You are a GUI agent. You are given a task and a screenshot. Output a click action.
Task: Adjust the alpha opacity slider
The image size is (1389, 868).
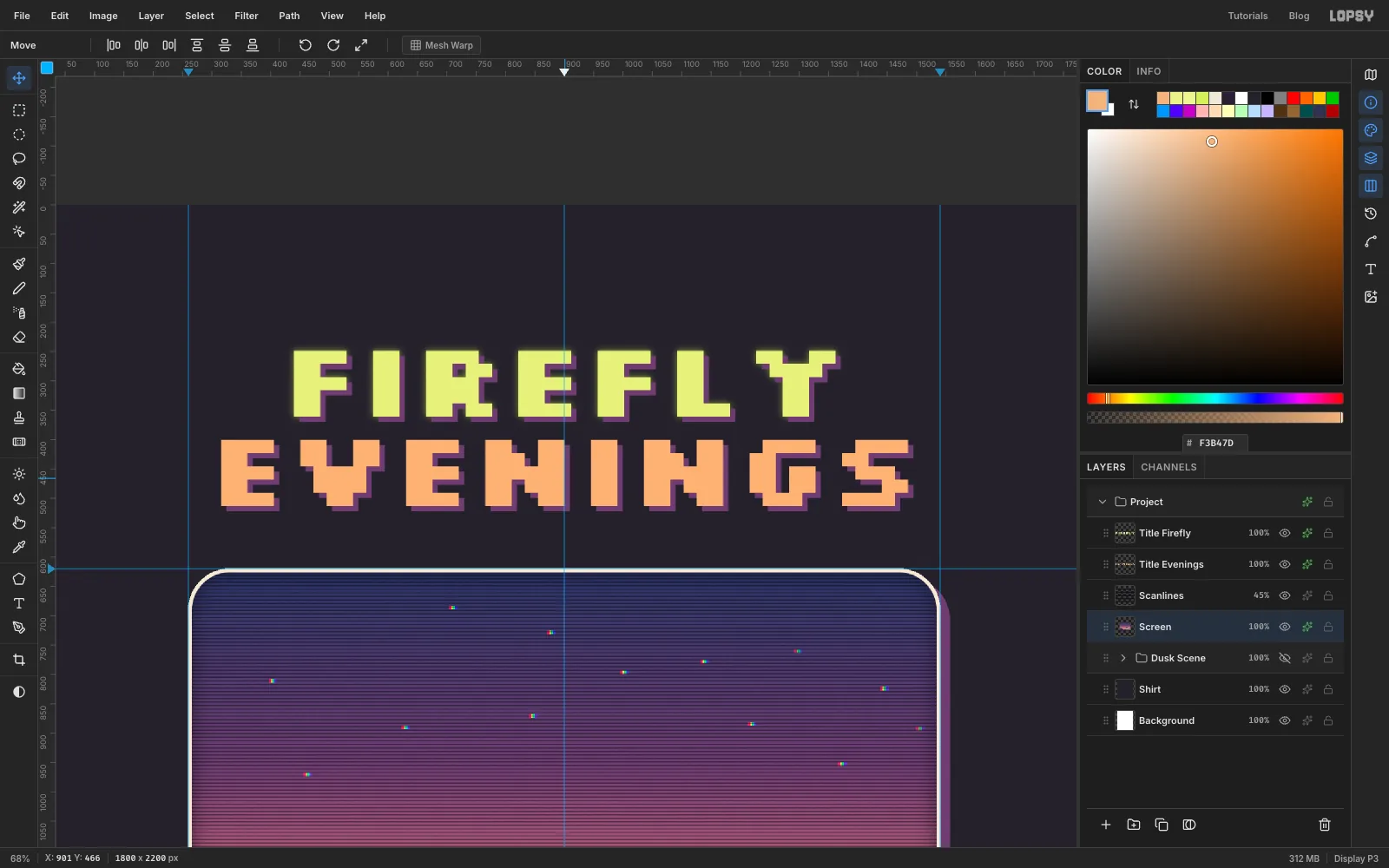[x=1215, y=418]
